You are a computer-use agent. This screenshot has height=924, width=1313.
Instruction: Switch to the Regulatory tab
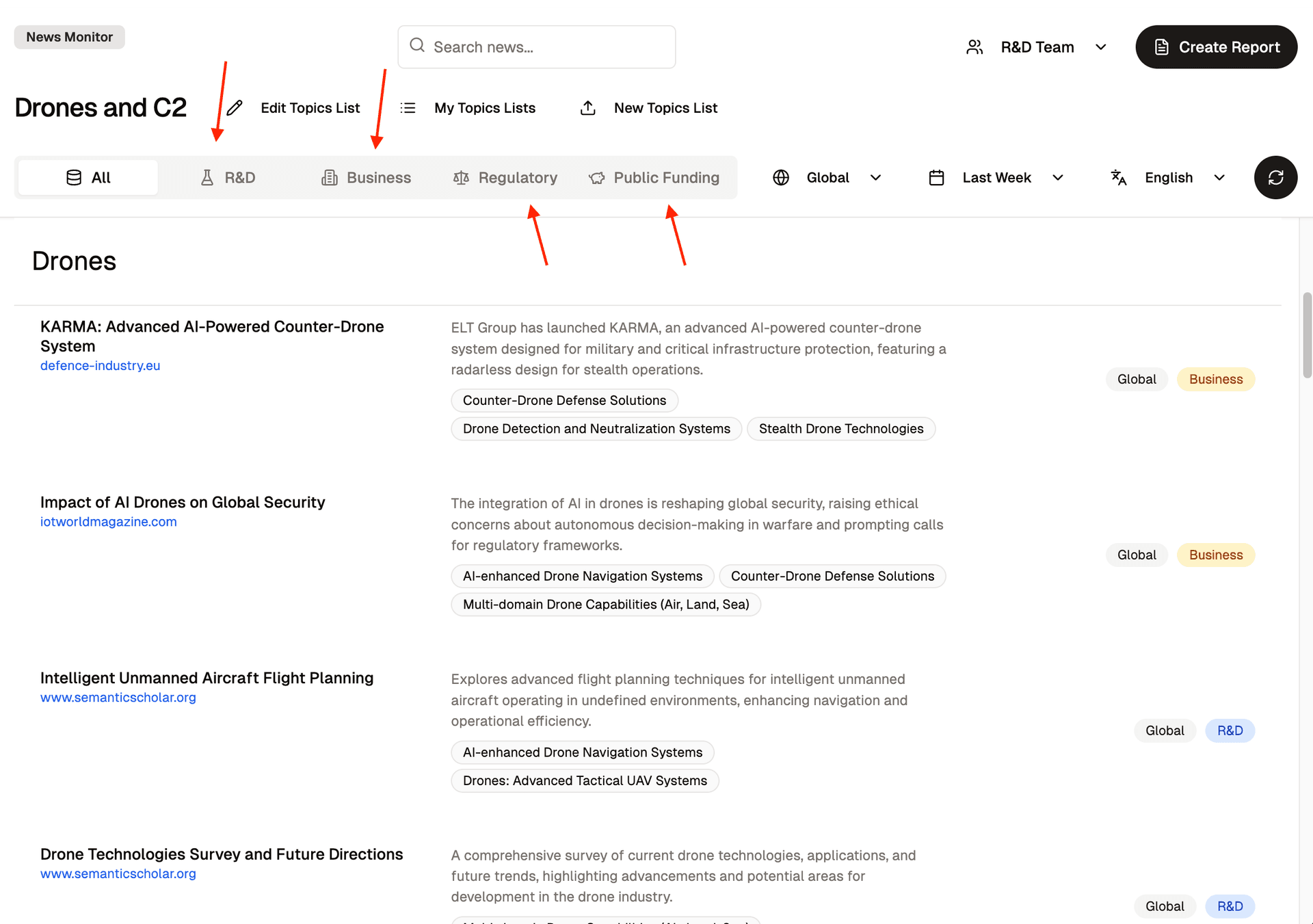click(x=505, y=178)
